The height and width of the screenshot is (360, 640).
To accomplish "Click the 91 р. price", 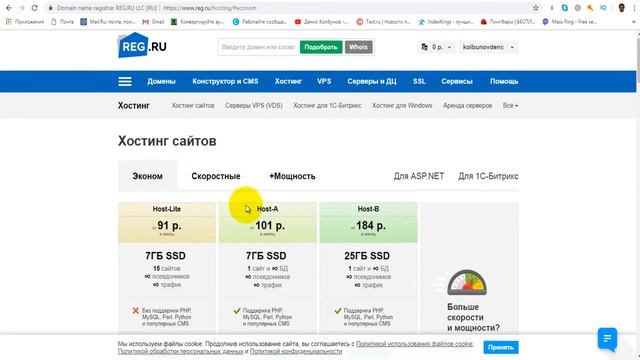I will [169, 225].
